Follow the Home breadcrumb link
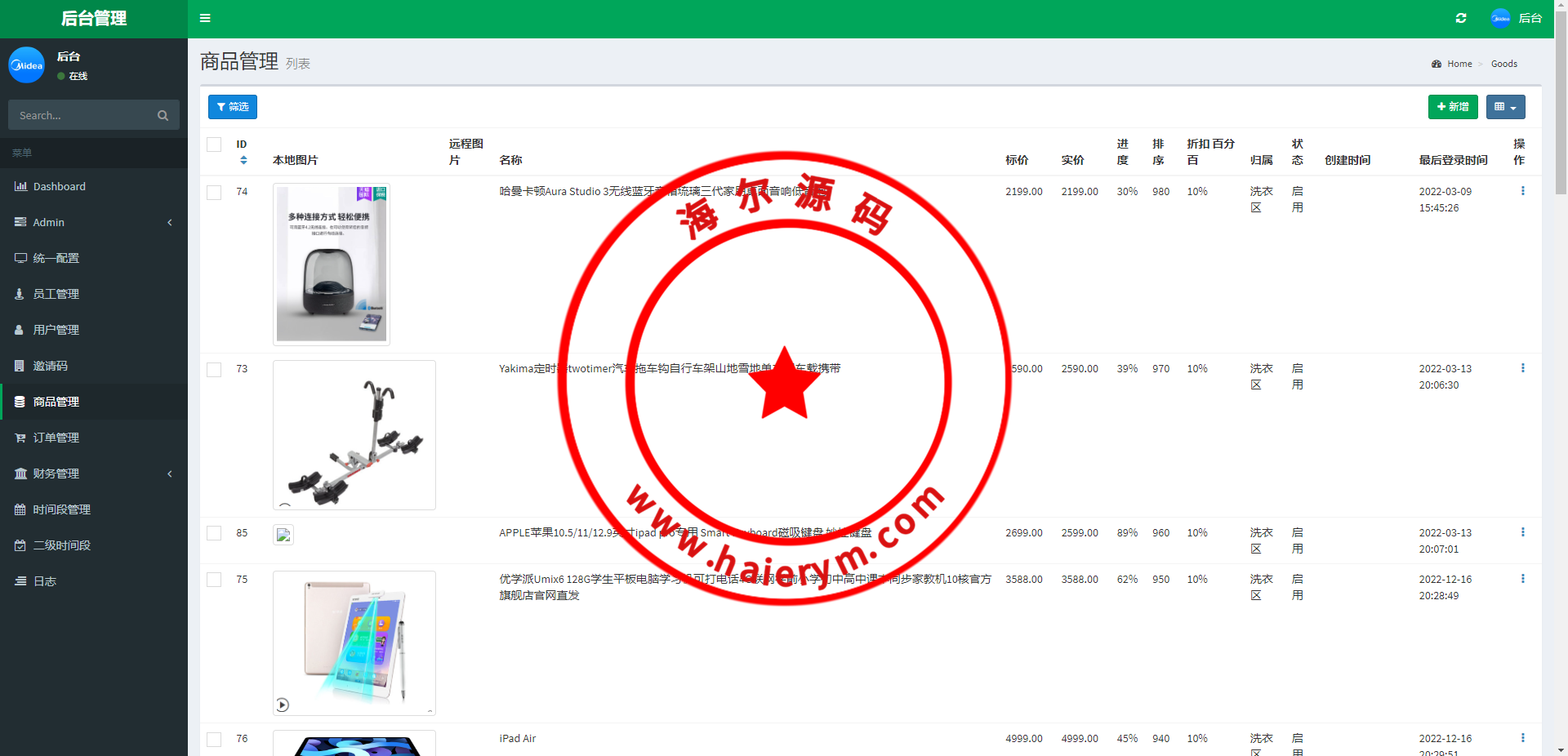The height and width of the screenshot is (756, 1568). pos(1459,64)
